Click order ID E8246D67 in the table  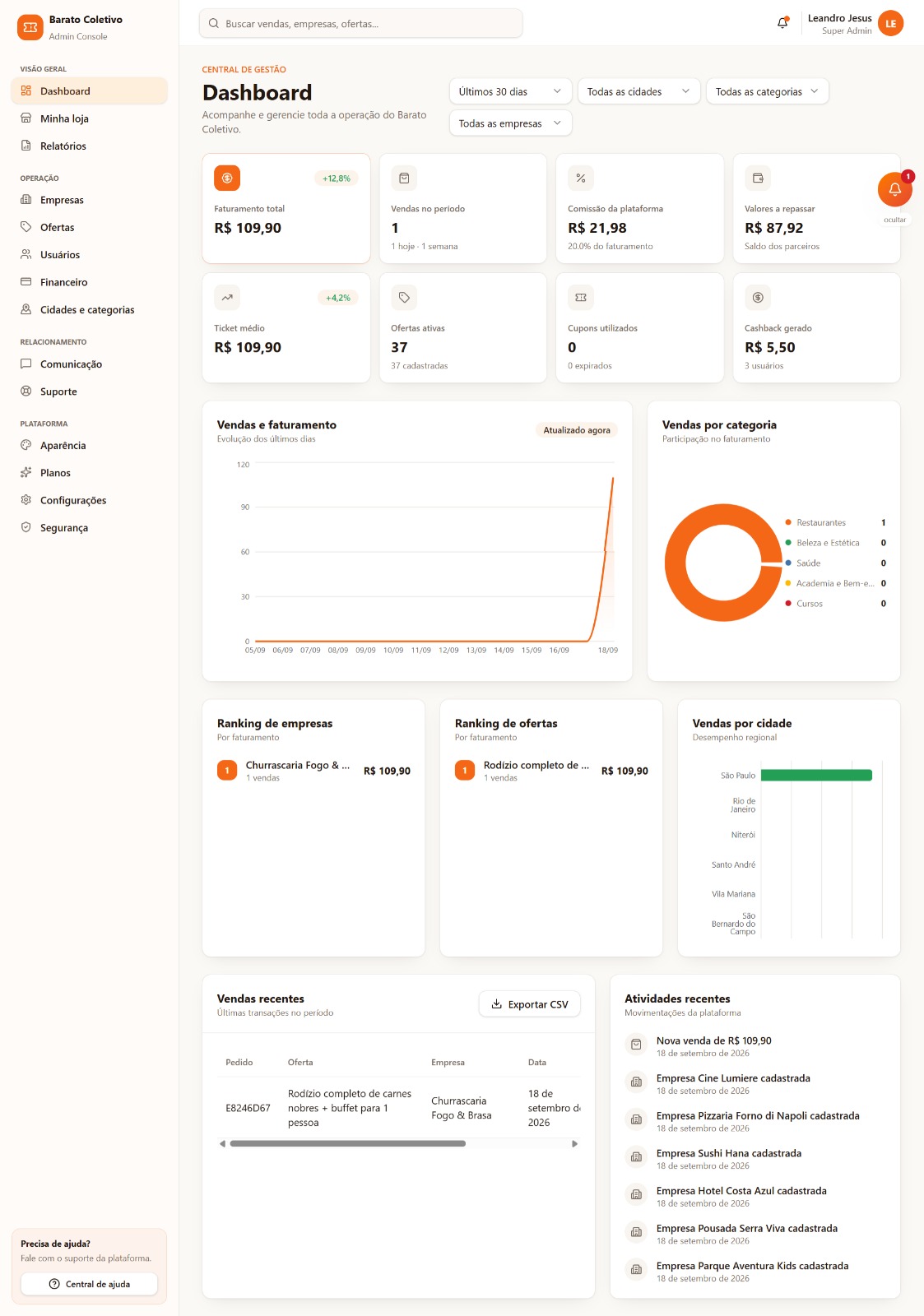[x=248, y=1108]
